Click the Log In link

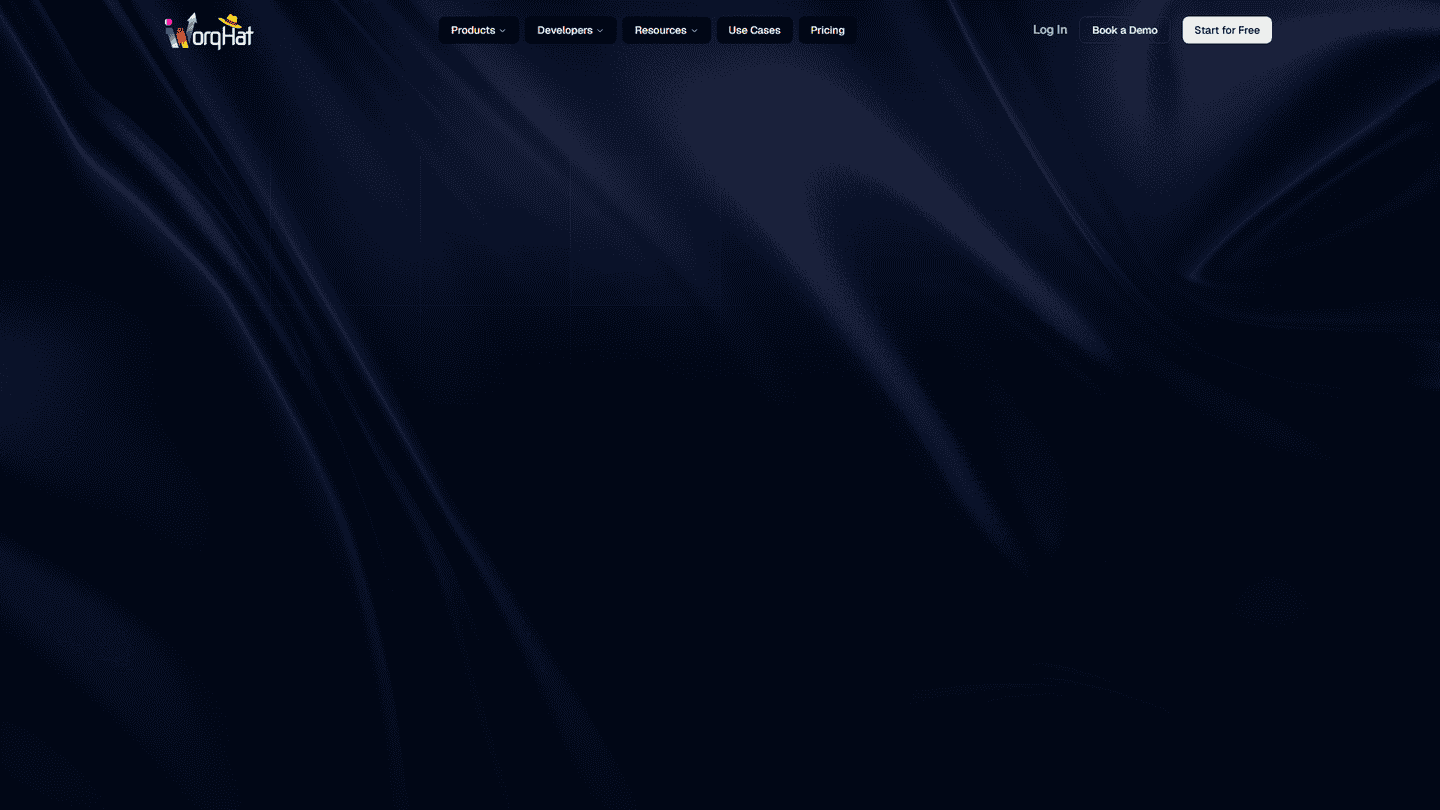point(1049,30)
